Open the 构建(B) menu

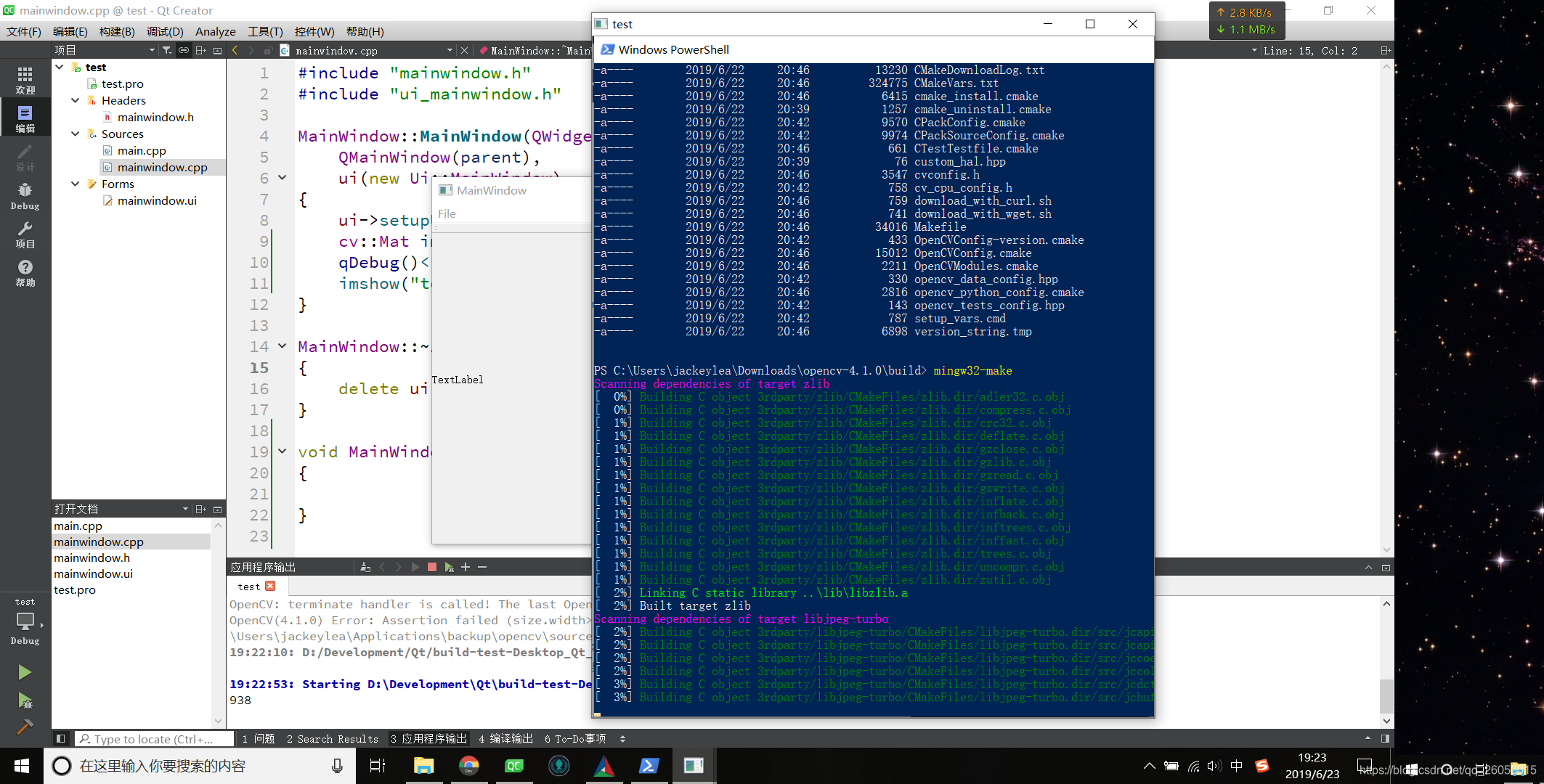click(x=117, y=31)
